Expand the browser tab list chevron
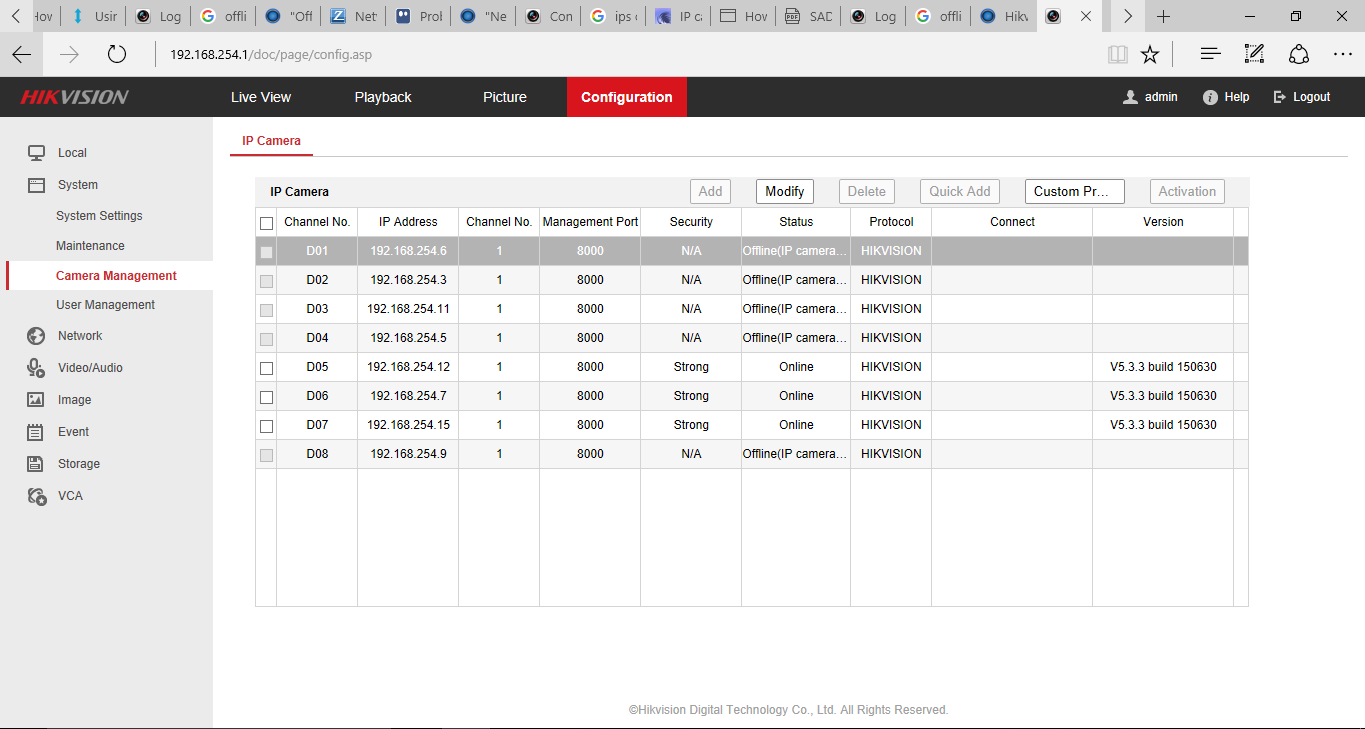1365x729 pixels. (x=1127, y=16)
